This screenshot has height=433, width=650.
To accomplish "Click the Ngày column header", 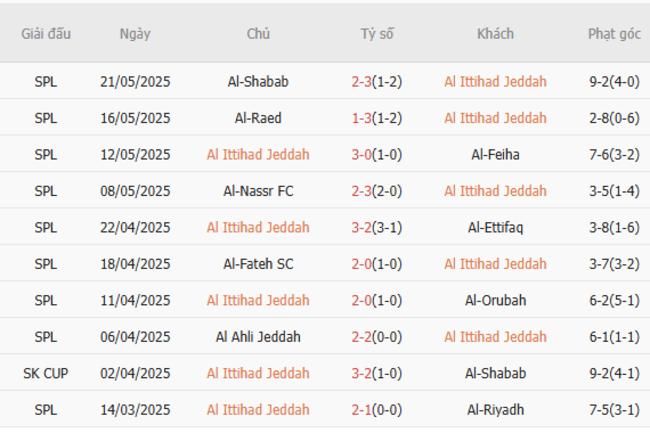I will click(x=135, y=34).
